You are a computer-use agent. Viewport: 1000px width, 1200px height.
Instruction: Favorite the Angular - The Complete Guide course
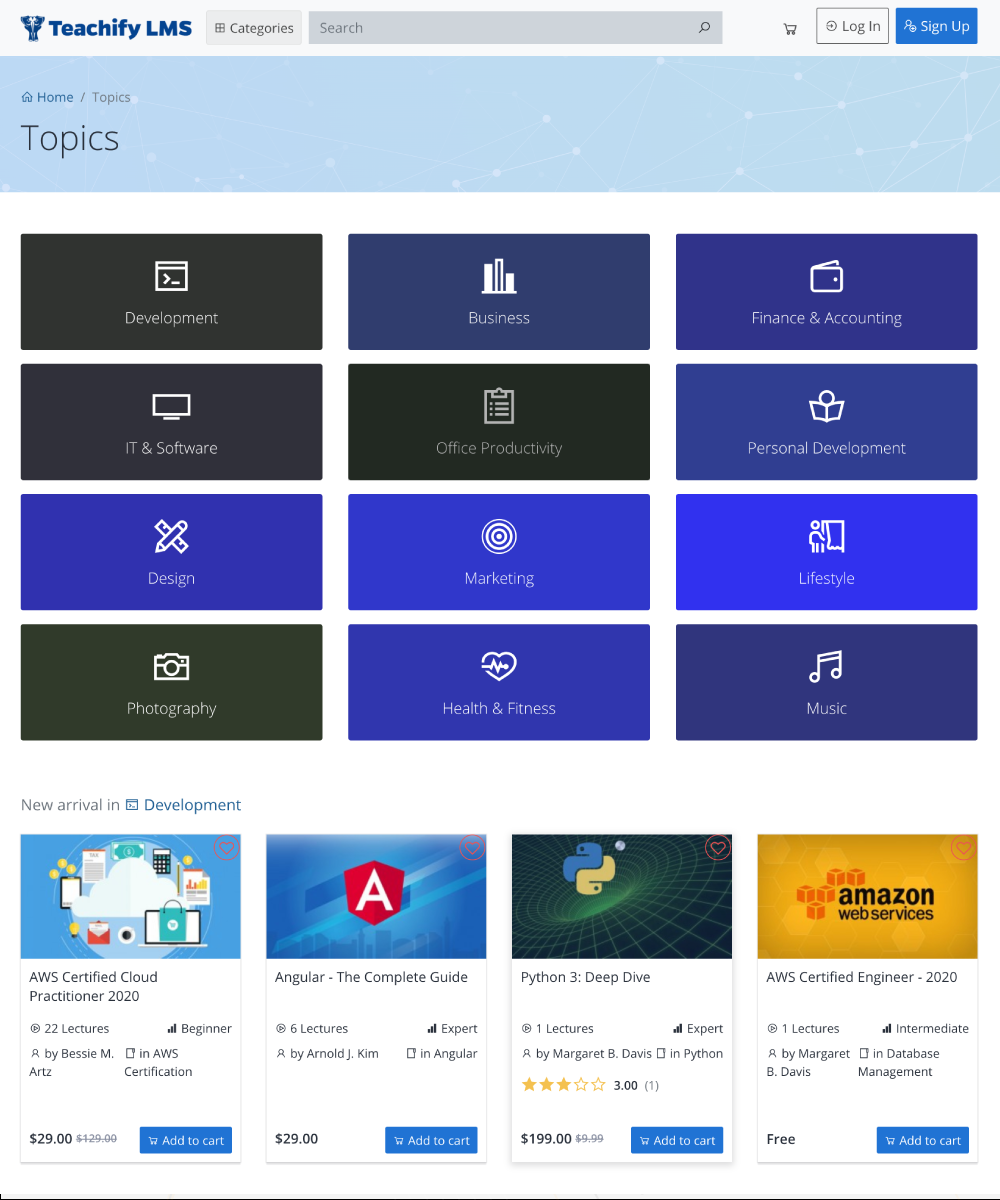pos(472,848)
